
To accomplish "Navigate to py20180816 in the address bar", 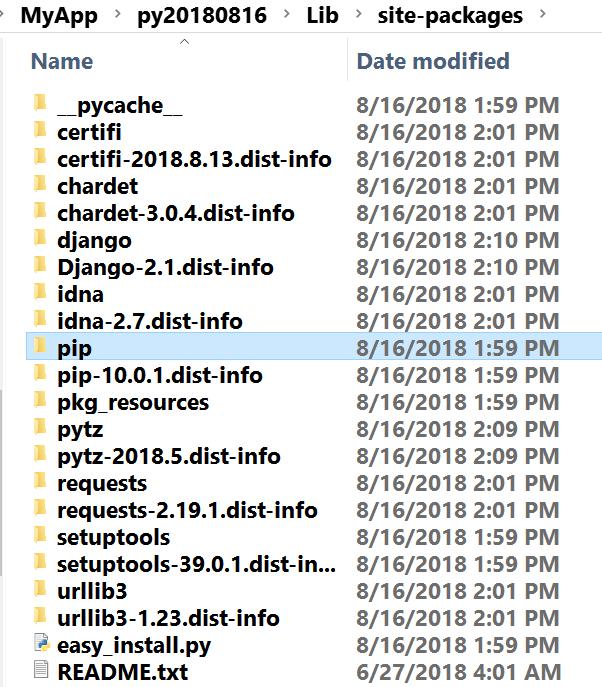I will pyautogui.click(x=202, y=16).
